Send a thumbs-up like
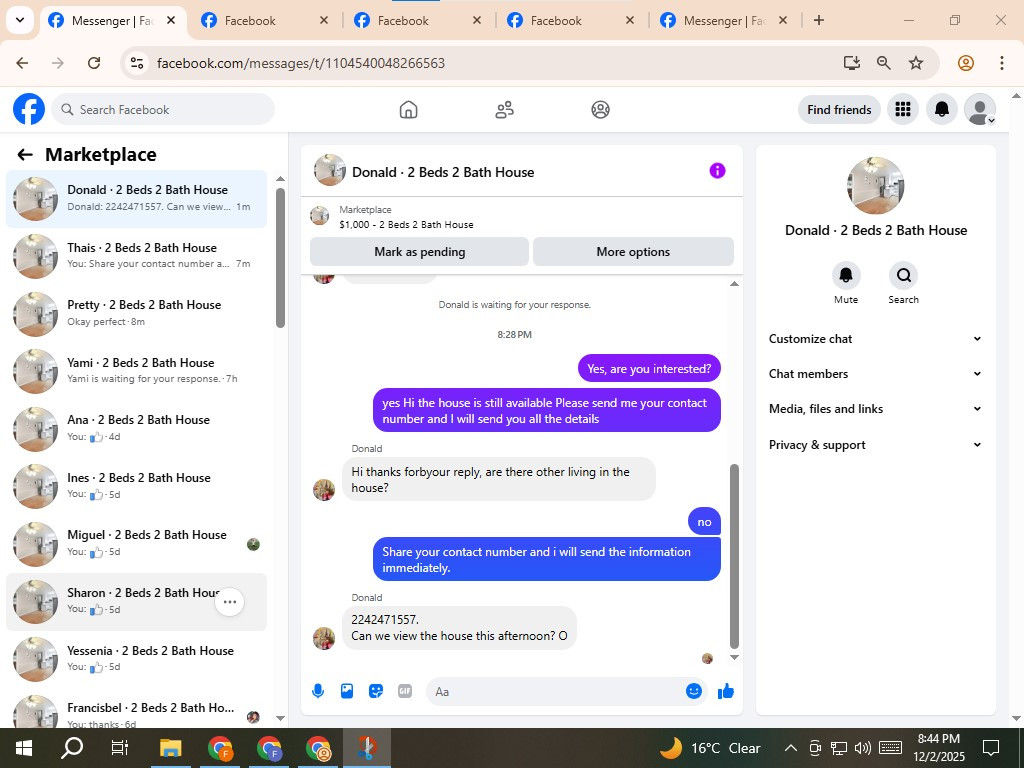This screenshot has width=1024, height=768. click(x=726, y=691)
